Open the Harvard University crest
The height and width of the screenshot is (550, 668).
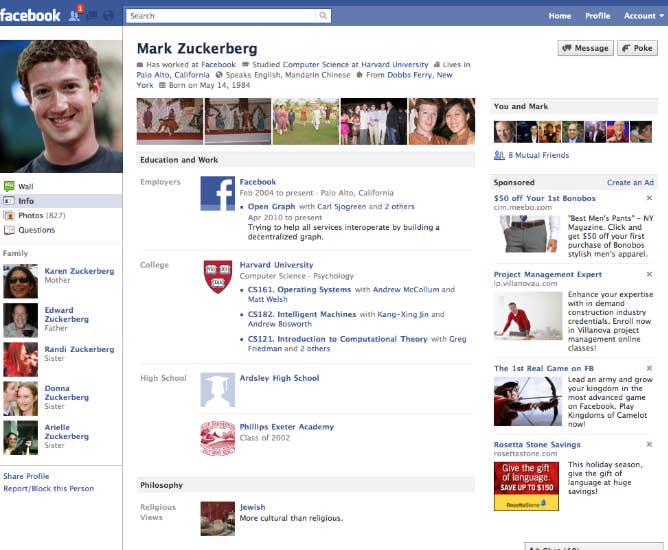pos(218,276)
